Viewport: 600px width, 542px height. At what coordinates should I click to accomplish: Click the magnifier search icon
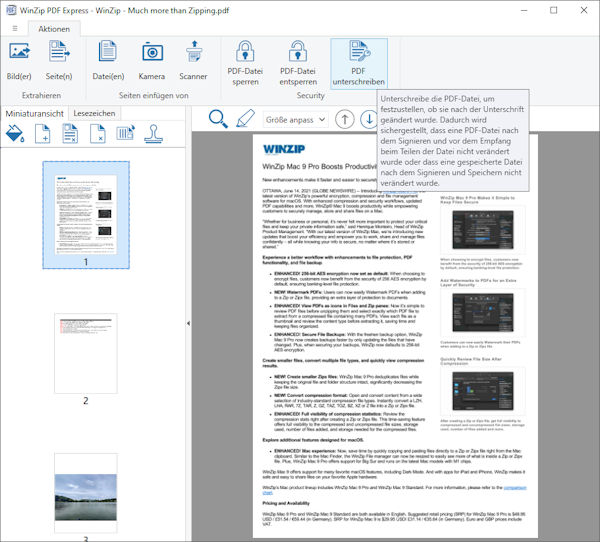tap(218, 119)
